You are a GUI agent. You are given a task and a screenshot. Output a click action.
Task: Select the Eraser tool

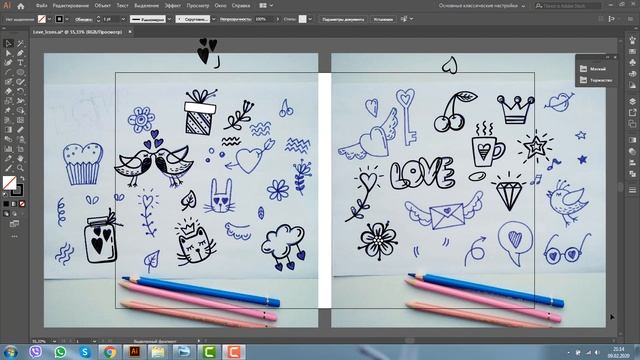[9, 91]
